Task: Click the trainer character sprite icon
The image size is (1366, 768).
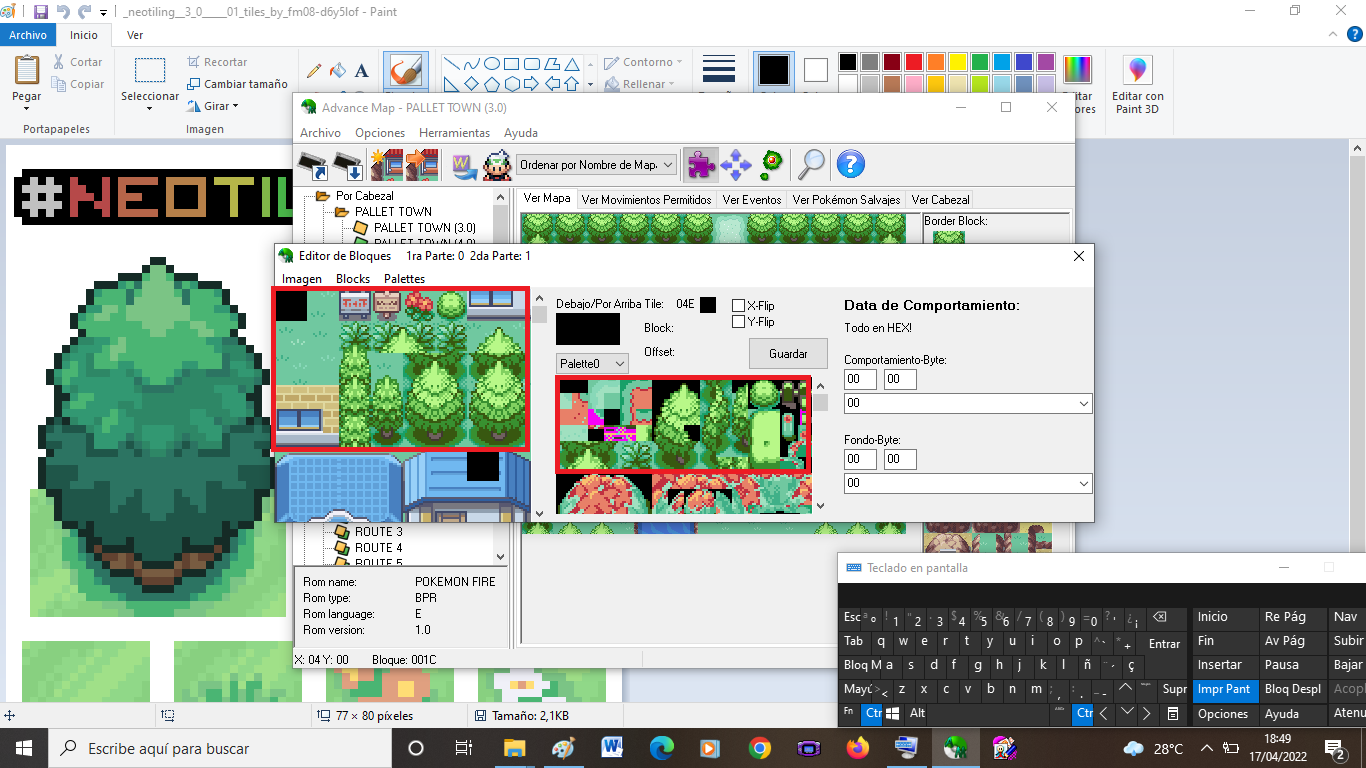Action: pyautogui.click(x=497, y=164)
